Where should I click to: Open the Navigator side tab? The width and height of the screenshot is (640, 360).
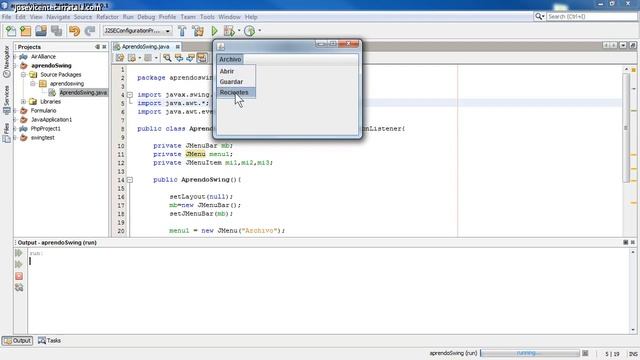pos(7,61)
